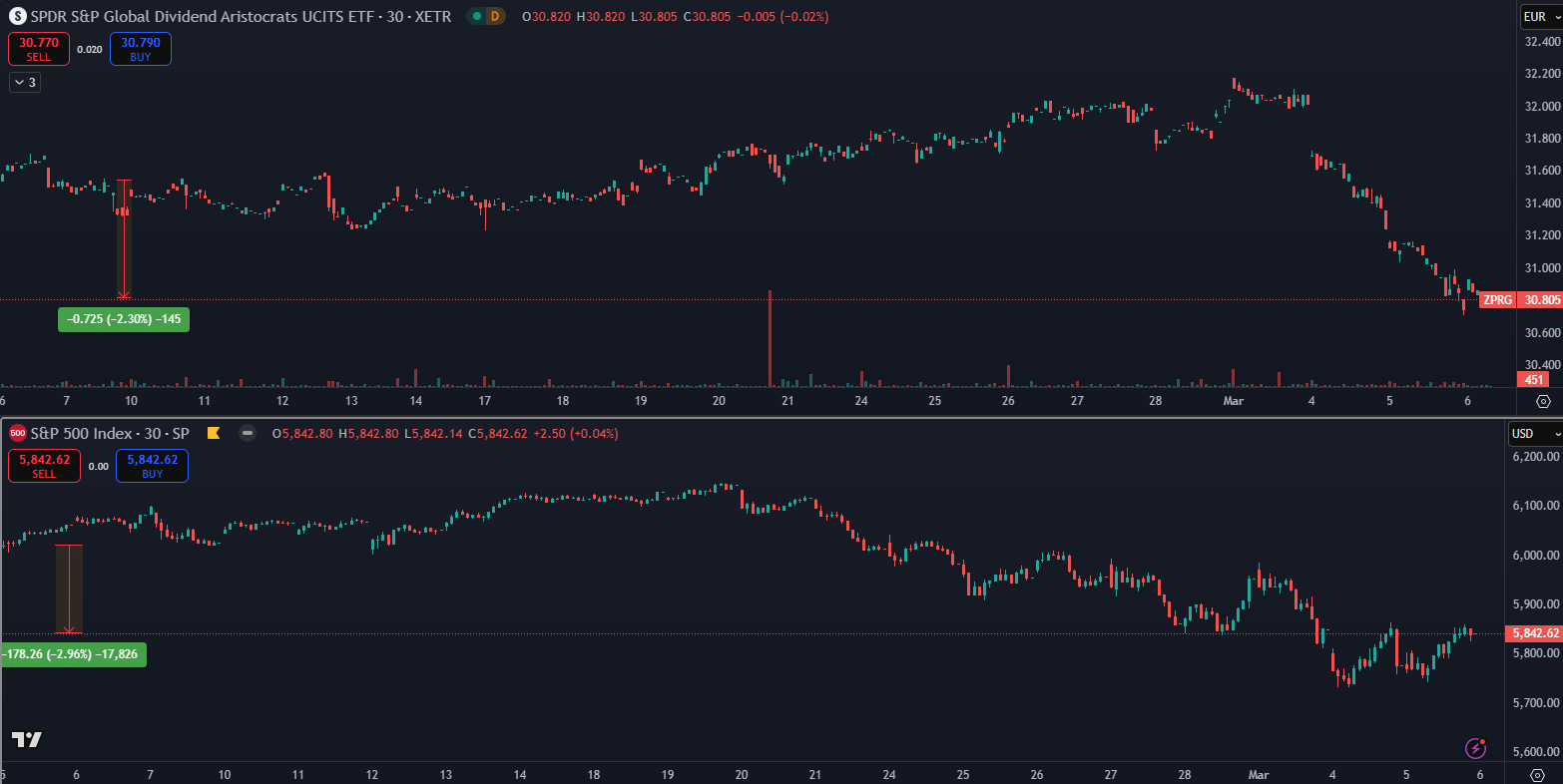
Task: Open the EUR currency dropdown
Action: (1540, 17)
